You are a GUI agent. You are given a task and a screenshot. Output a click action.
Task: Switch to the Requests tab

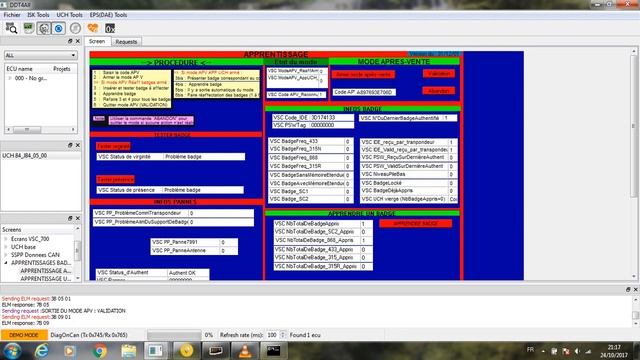[126, 42]
